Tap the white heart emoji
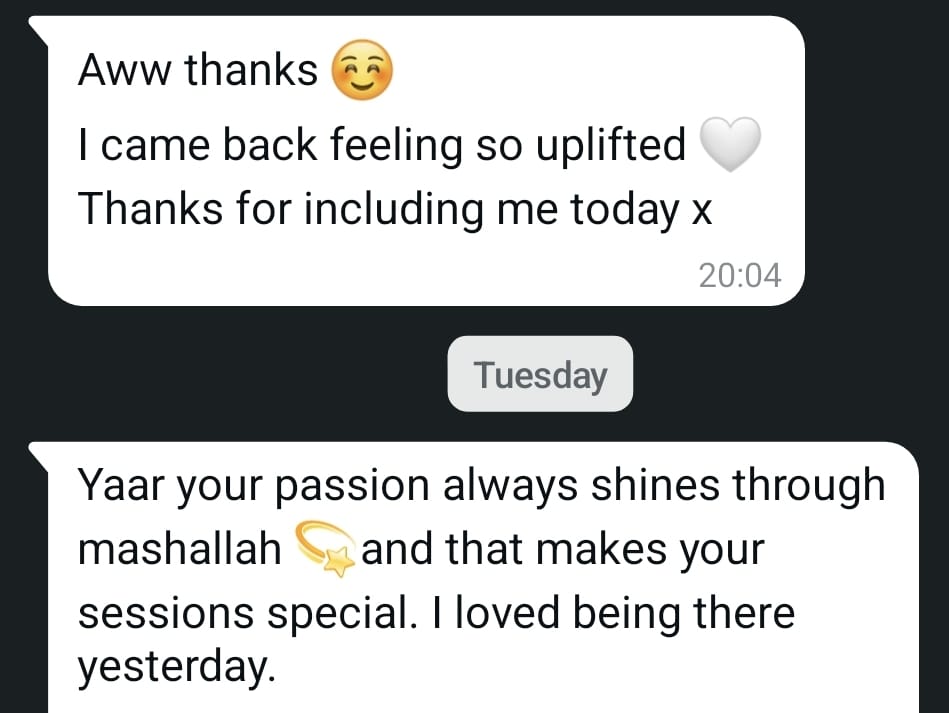The height and width of the screenshot is (713, 949). (730, 145)
